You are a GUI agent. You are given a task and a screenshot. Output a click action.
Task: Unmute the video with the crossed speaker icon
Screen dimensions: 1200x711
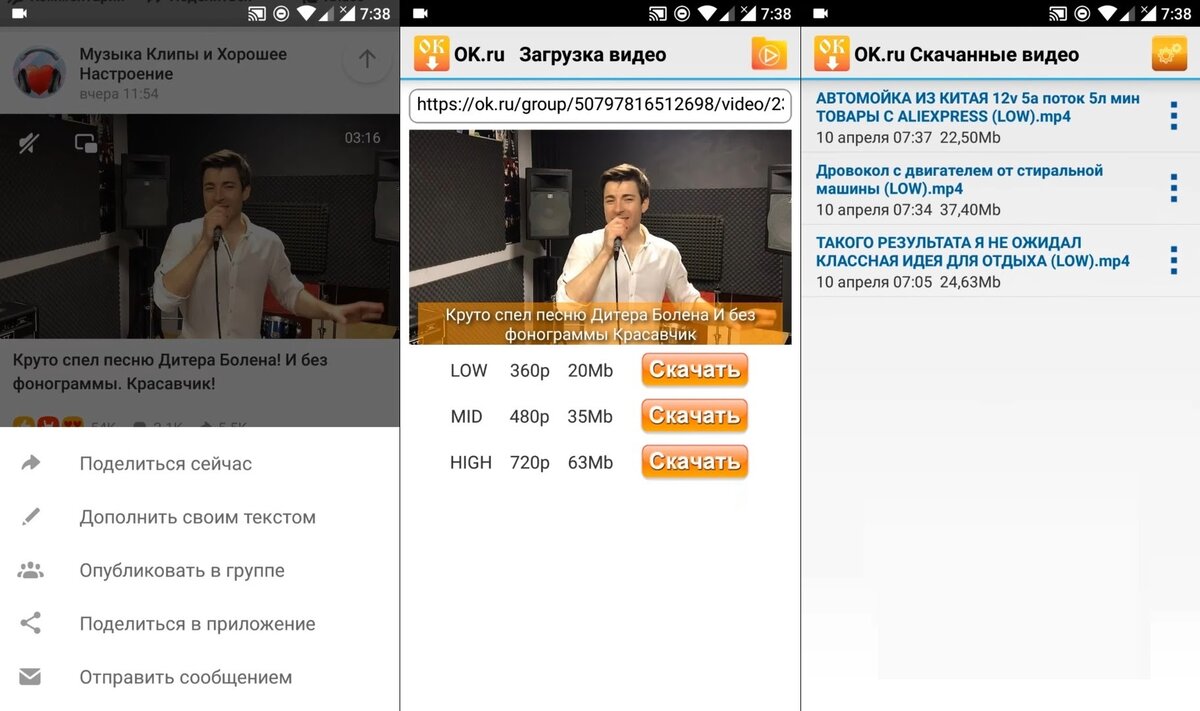(30, 143)
